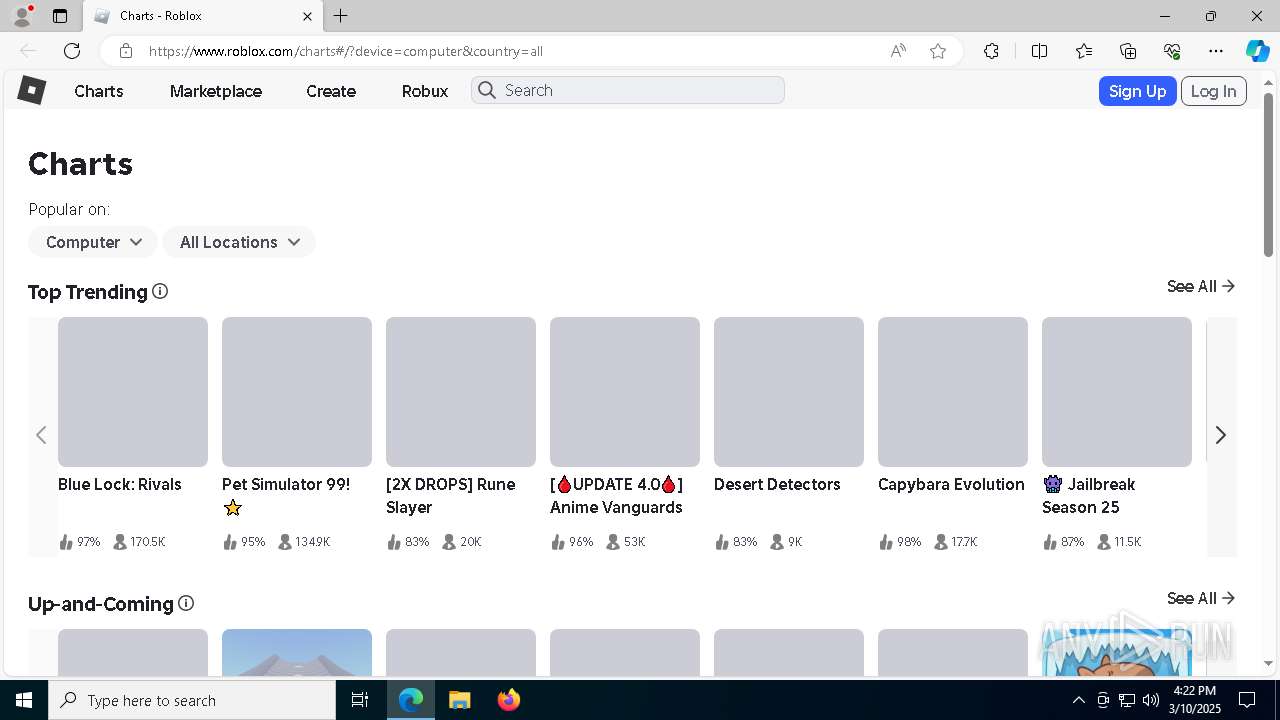Open Copilot sidebar icon
The image size is (1280, 720).
(1257, 51)
